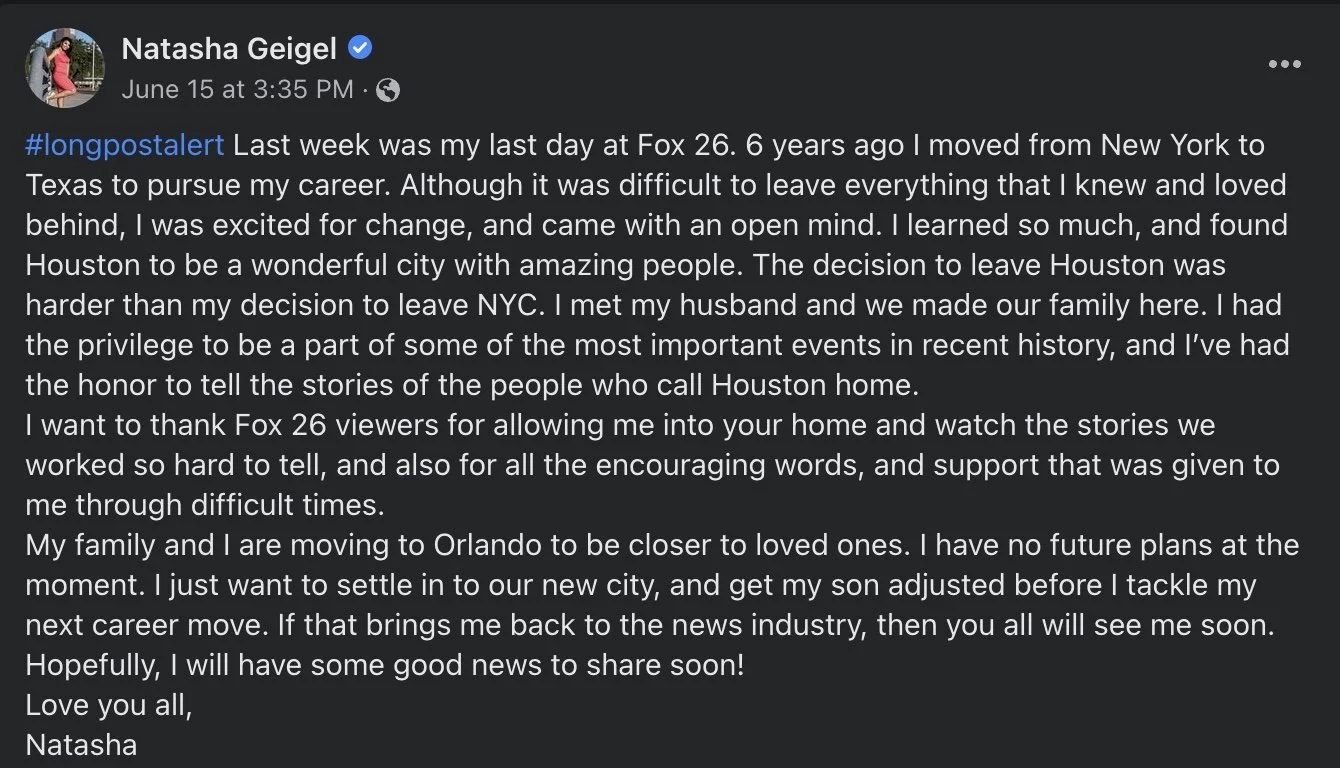This screenshot has width=1340, height=768.
Task: Open the June 15 at 3:35 PM timestamp
Action: click(237, 89)
